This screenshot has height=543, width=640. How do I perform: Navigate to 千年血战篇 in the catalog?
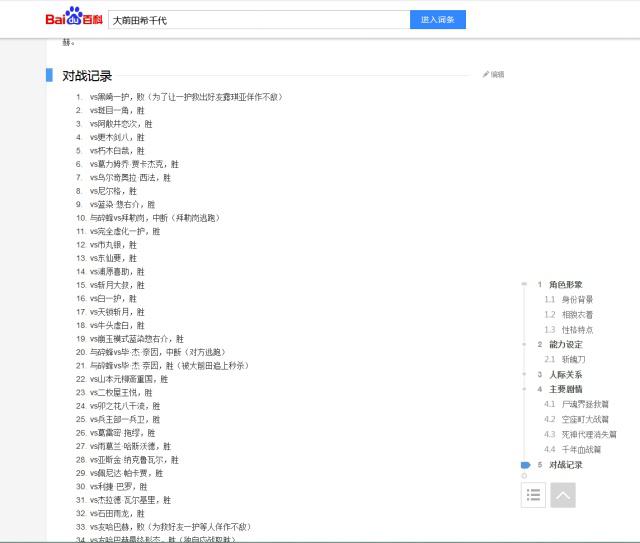(x=584, y=450)
